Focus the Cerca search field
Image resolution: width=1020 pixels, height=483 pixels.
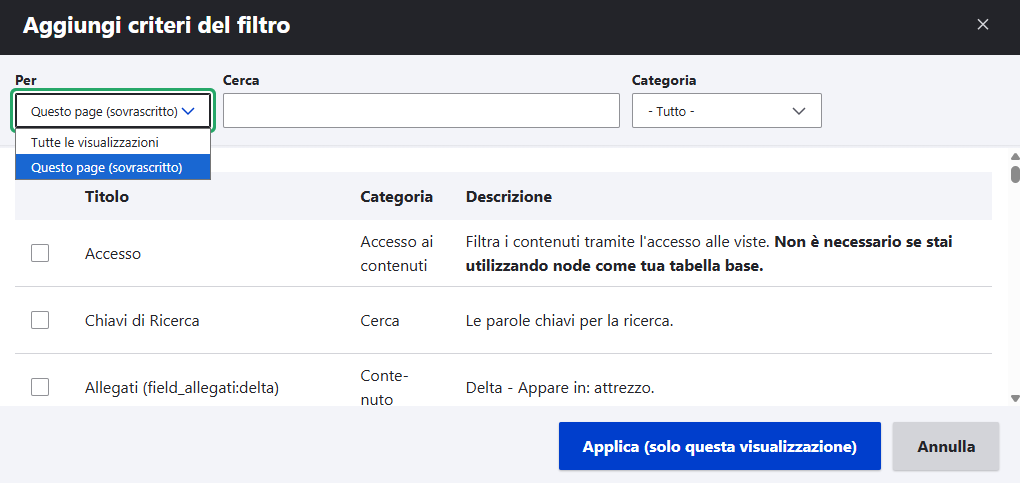421,111
